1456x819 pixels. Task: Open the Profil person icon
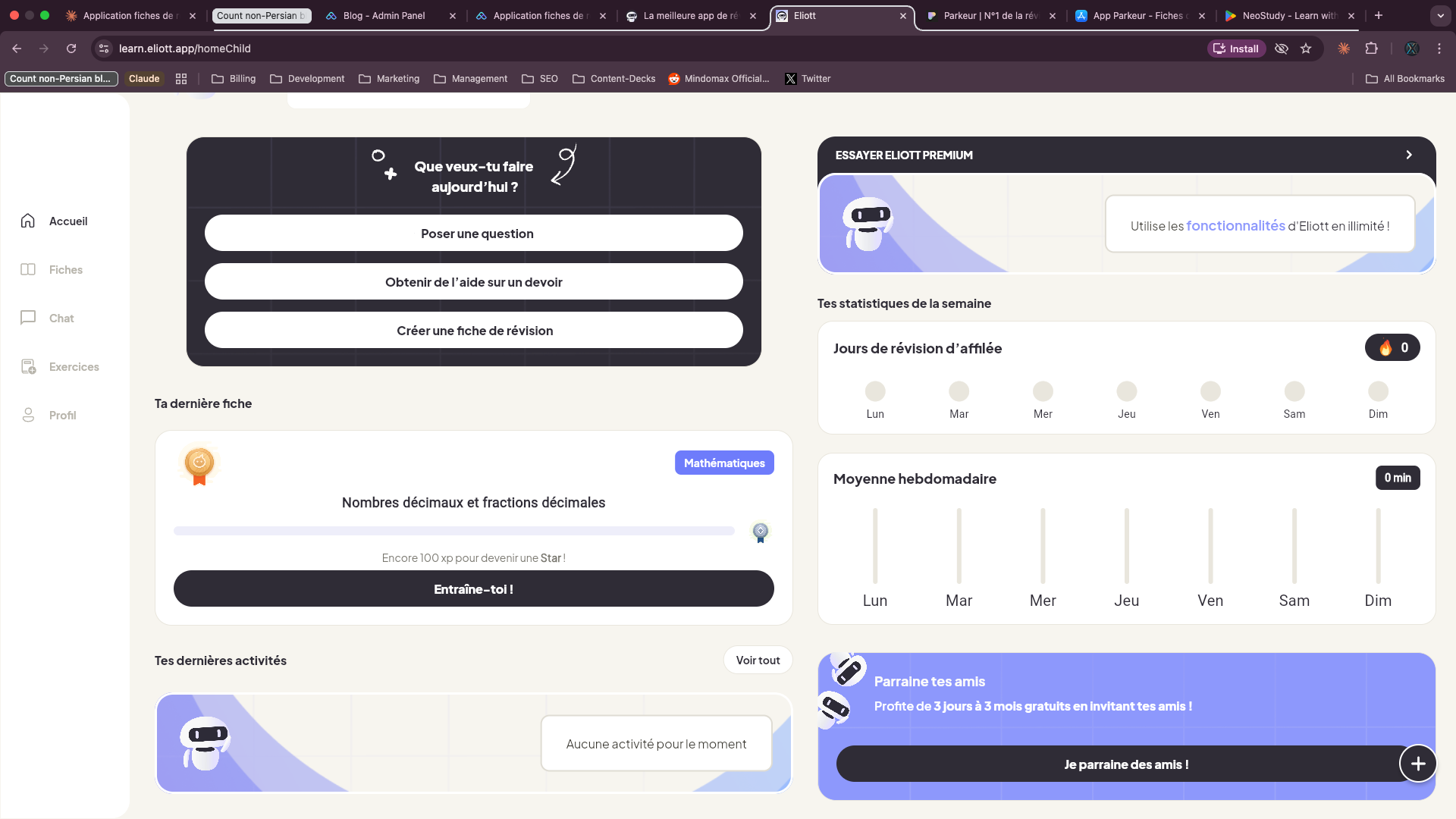tap(28, 415)
